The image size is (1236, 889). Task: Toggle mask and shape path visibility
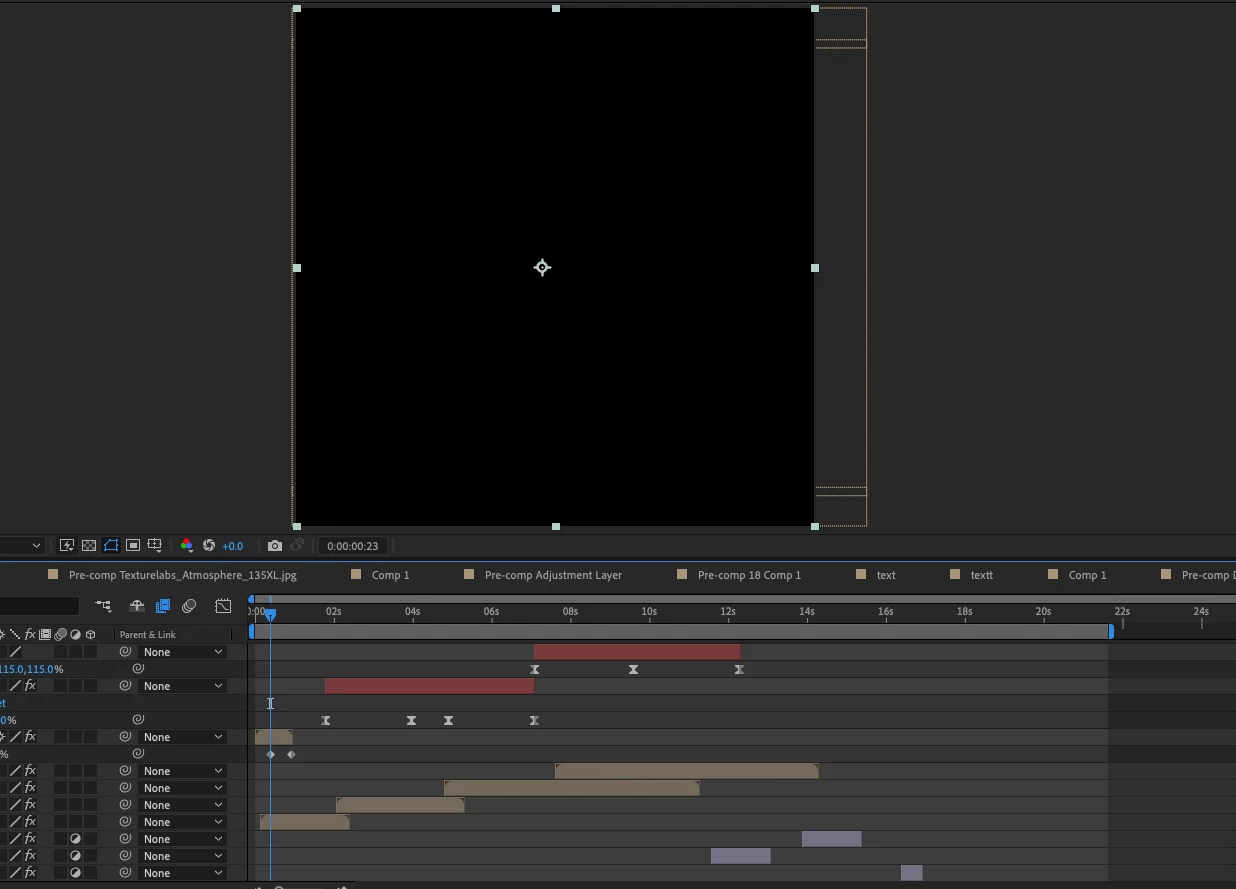pyautogui.click(x=111, y=546)
